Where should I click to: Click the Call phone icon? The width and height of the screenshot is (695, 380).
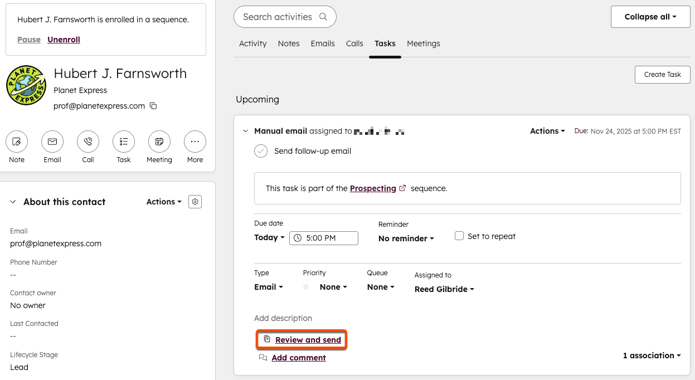(88, 141)
